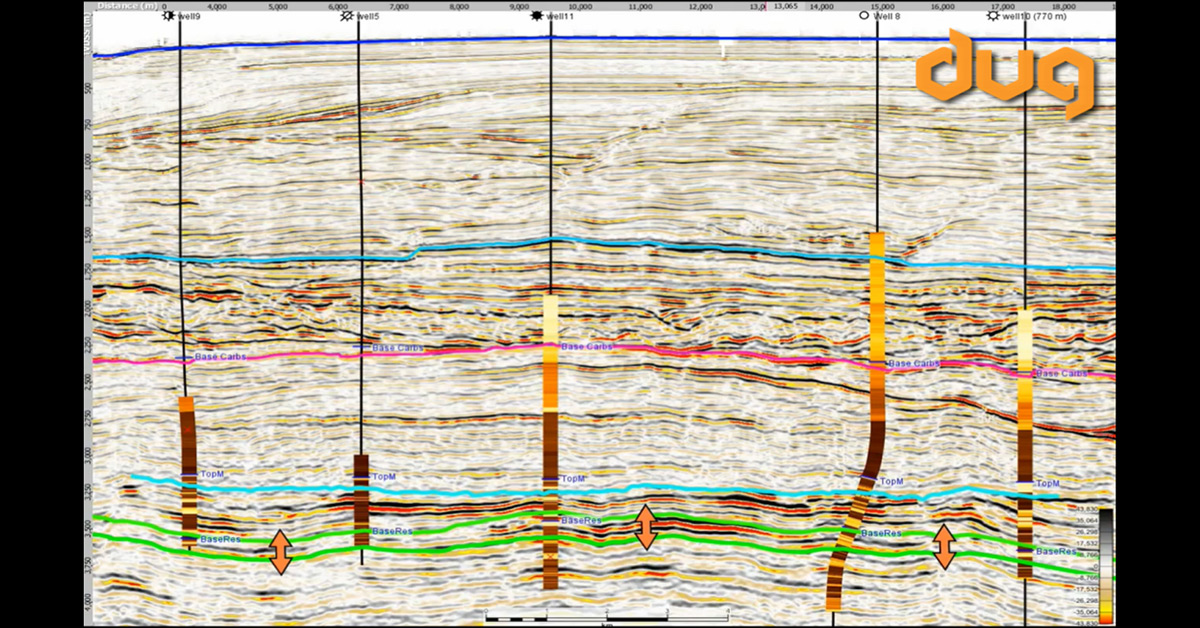This screenshot has height=628, width=1200.
Task: Click the well9 symbol at the top
Action: (168, 16)
